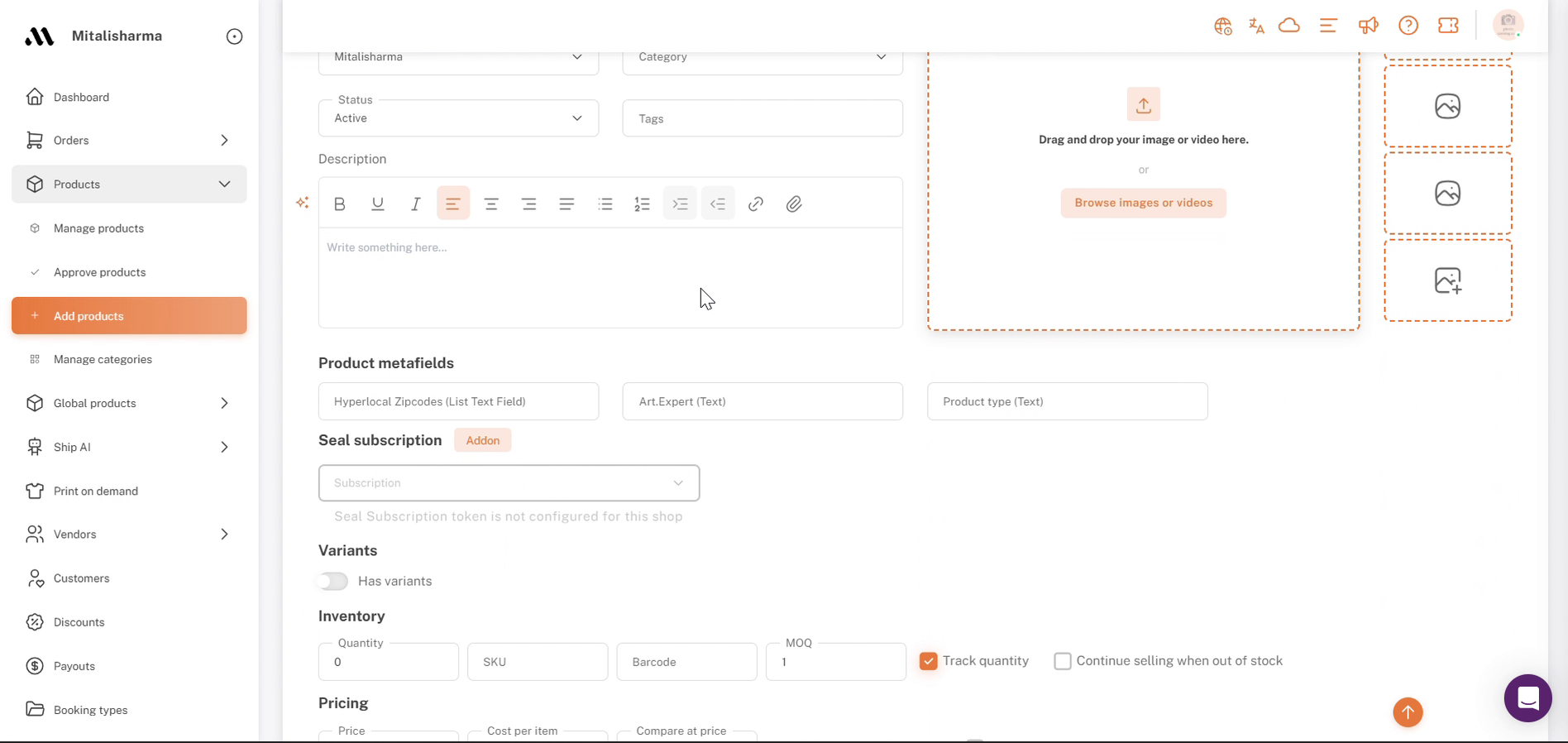The width and height of the screenshot is (1568, 743).
Task: Click the Art.Expert text field
Action: click(x=762, y=401)
